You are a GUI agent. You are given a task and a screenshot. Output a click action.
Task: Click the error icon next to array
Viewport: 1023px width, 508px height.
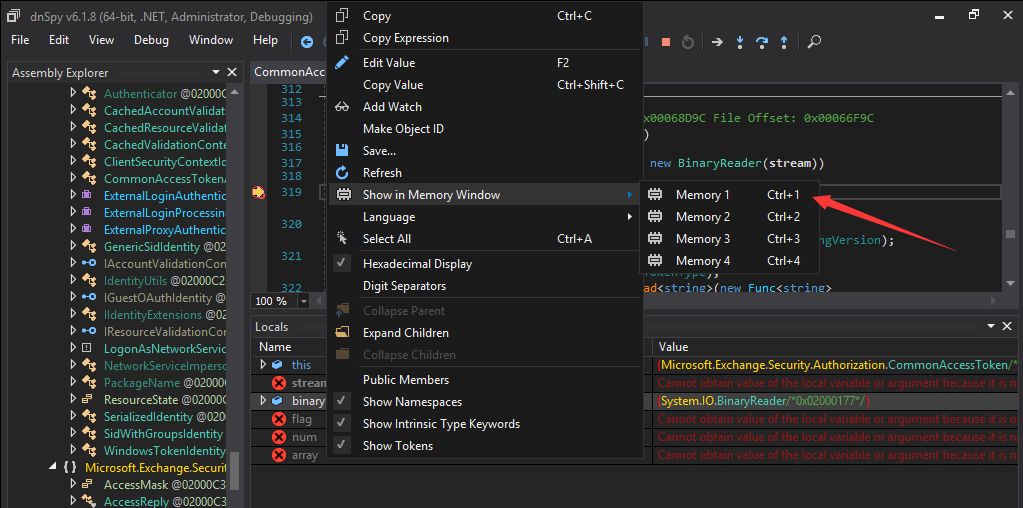pyautogui.click(x=279, y=455)
